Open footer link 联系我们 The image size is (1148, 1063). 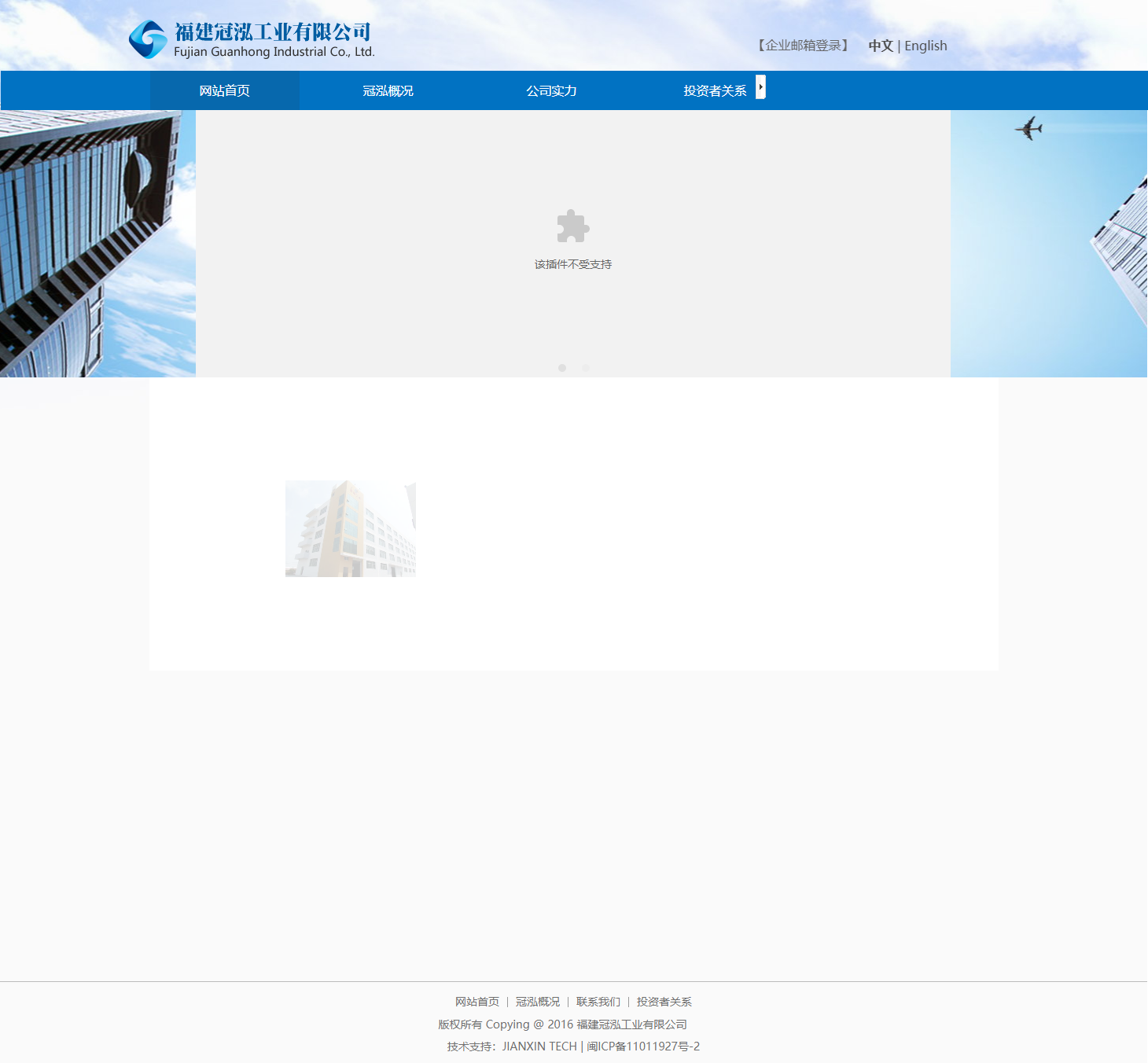(598, 1002)
